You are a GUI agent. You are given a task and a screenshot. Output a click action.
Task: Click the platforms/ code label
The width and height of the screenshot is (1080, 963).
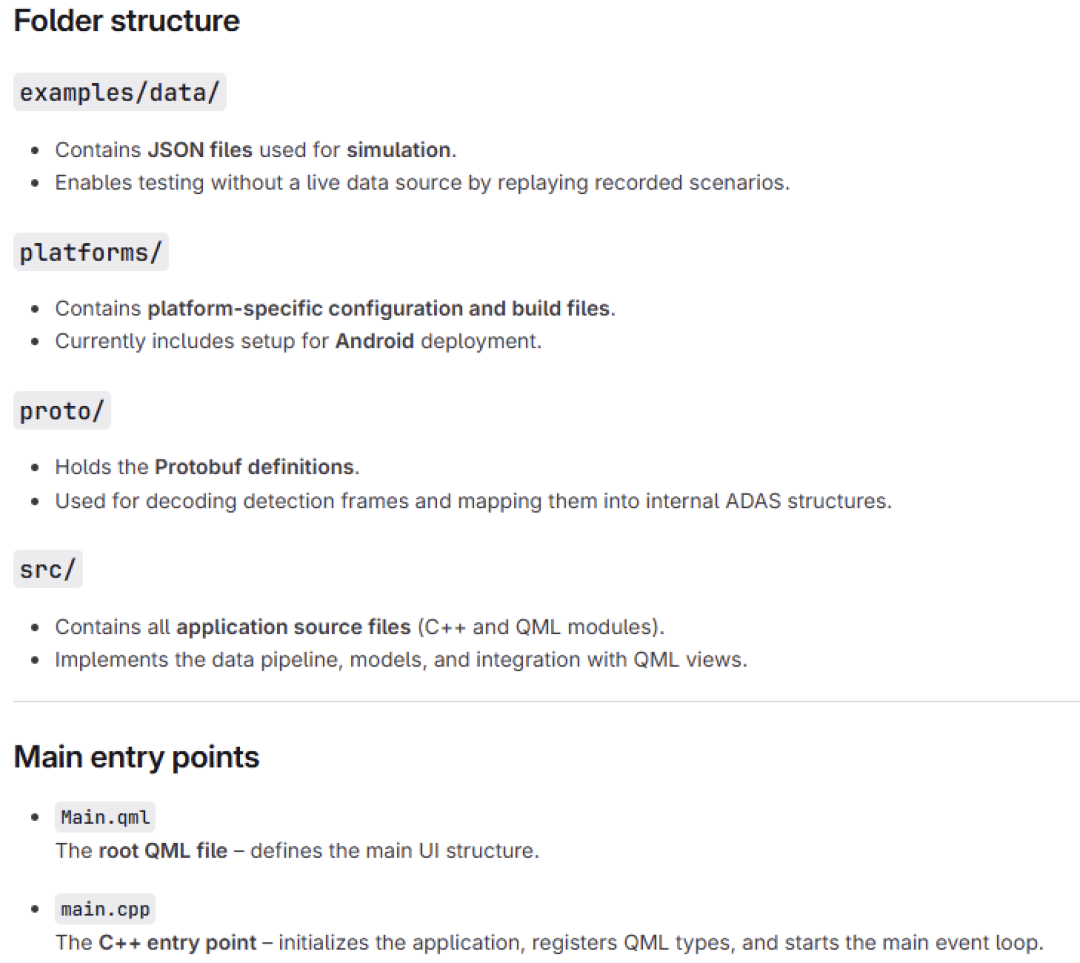tap(91, 252)
